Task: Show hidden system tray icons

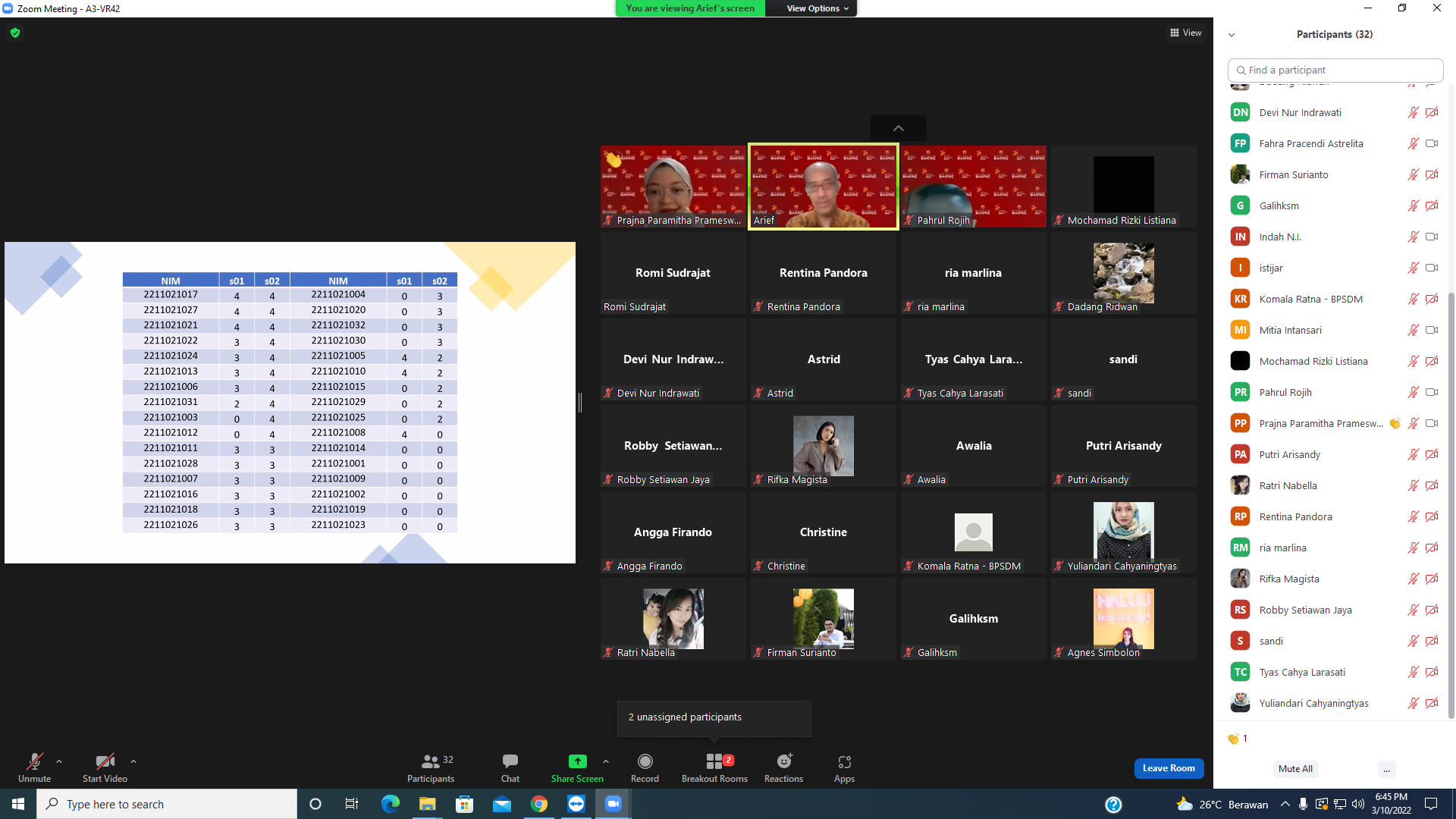Action: click(1285, 804)
